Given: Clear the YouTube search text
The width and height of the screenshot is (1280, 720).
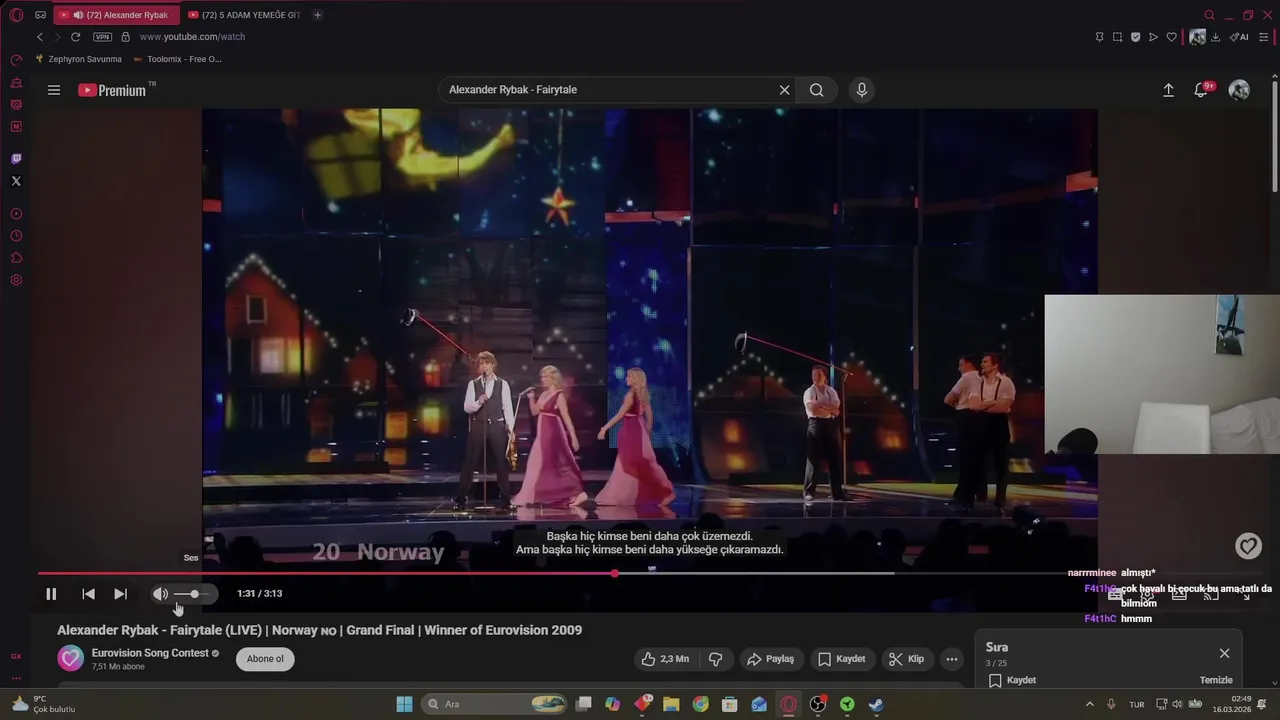Looking at the screenshot, I should [x=785, y=90].
